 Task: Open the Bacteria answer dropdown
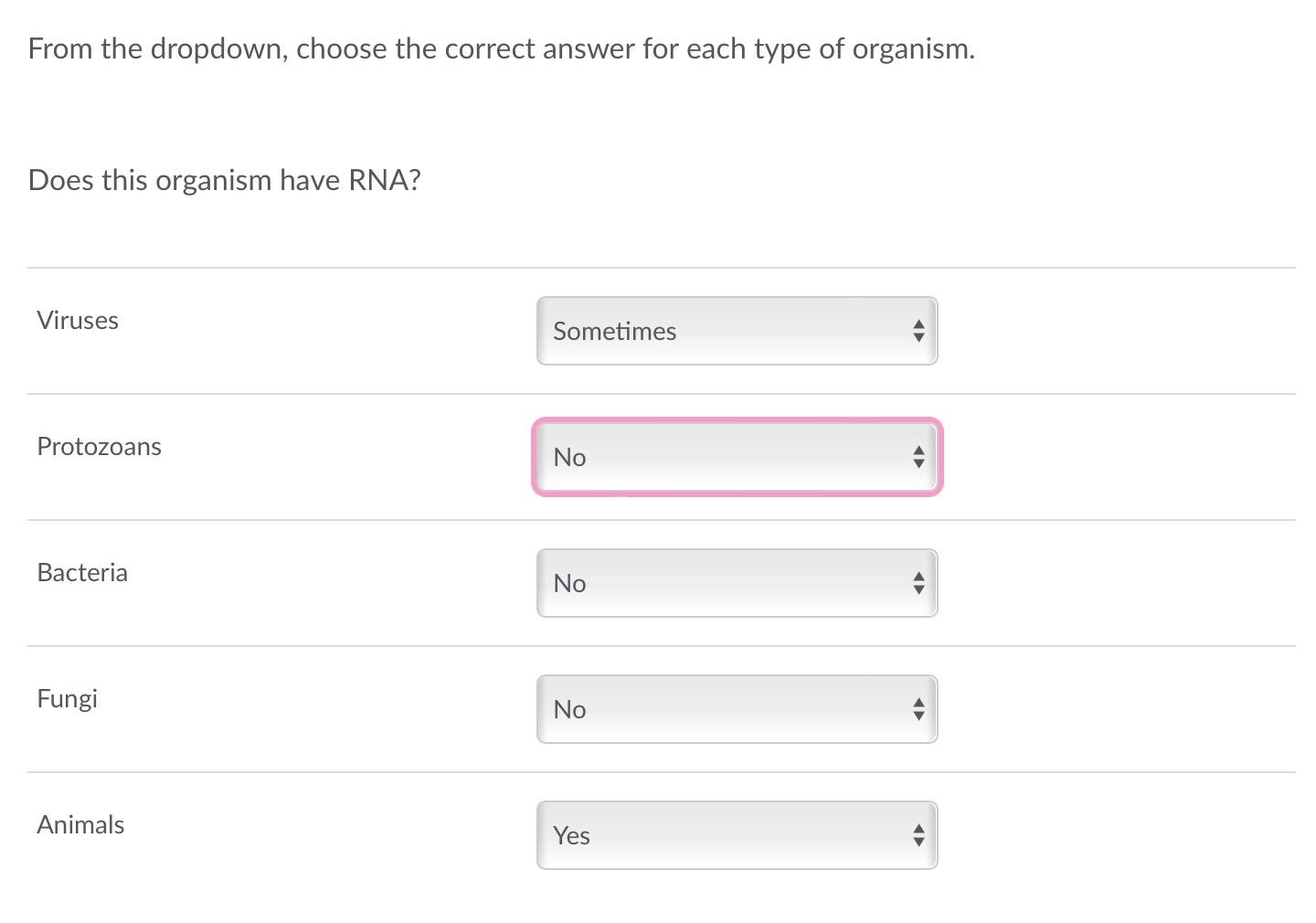coord(737,583)
